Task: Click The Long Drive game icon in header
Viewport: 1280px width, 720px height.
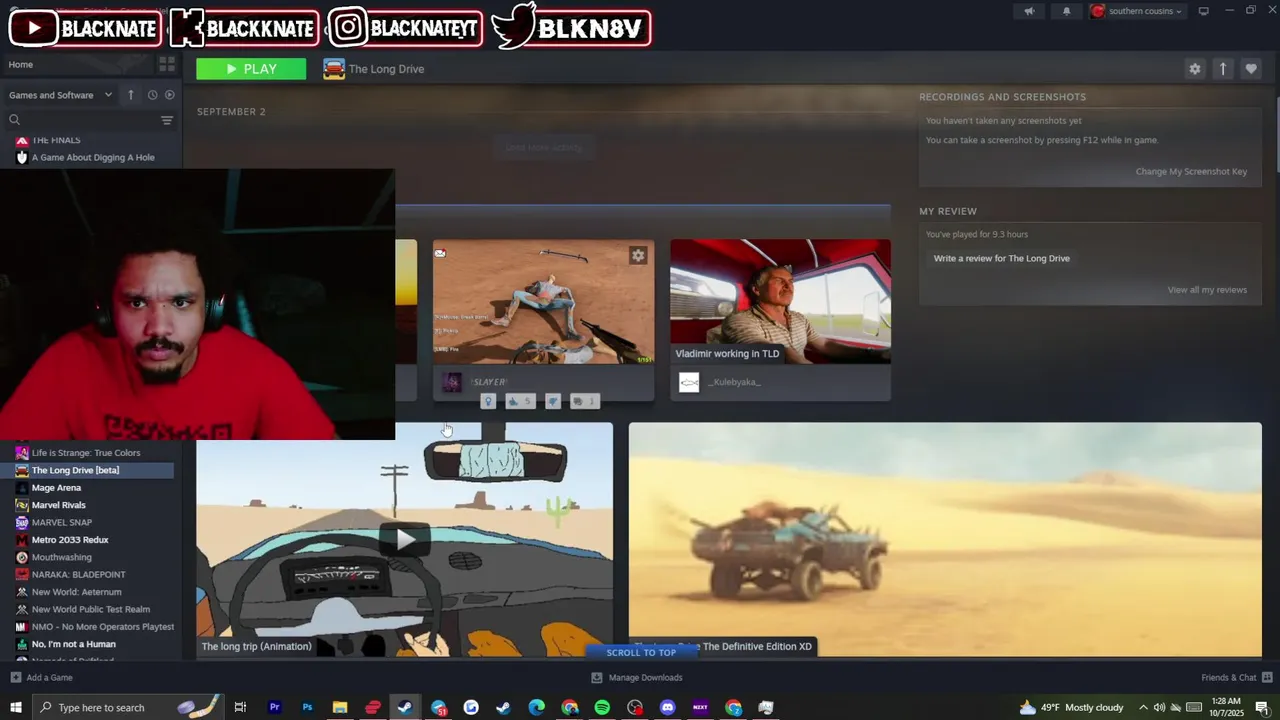Action: click(x=334, y=69)
